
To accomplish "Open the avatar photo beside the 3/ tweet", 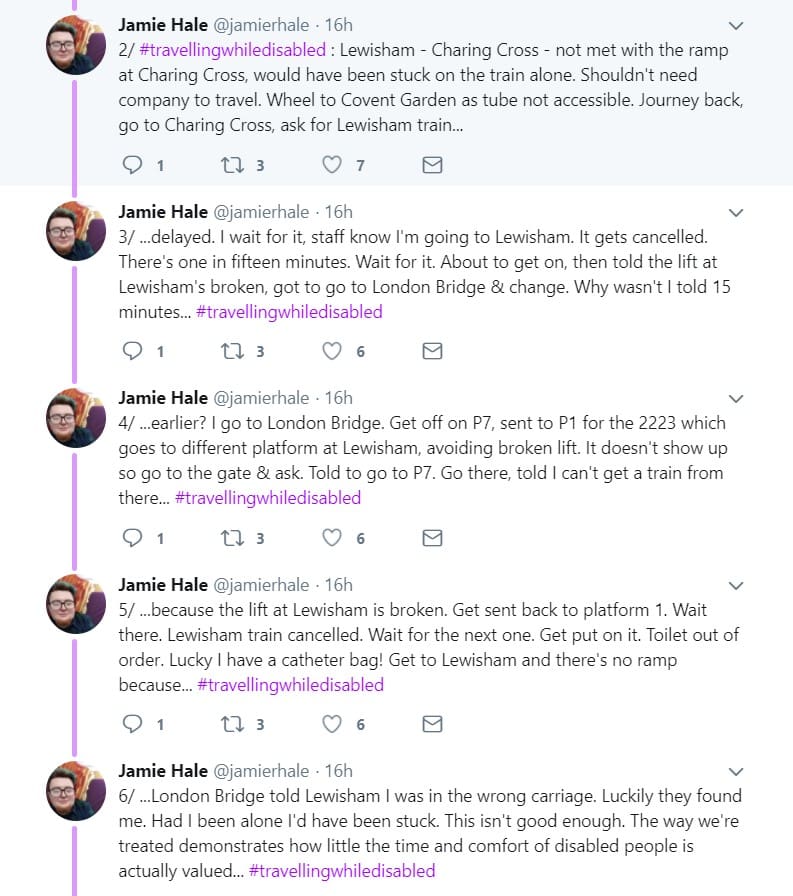I will 75,231.
